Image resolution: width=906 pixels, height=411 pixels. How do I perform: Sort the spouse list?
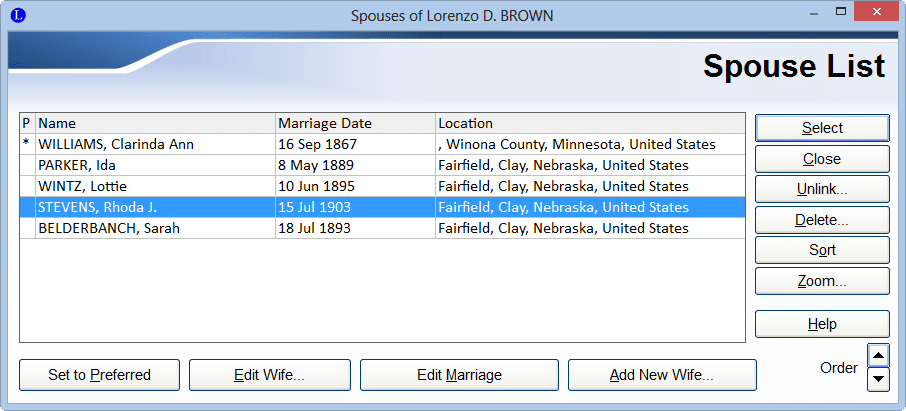click(x=821, y=250)
